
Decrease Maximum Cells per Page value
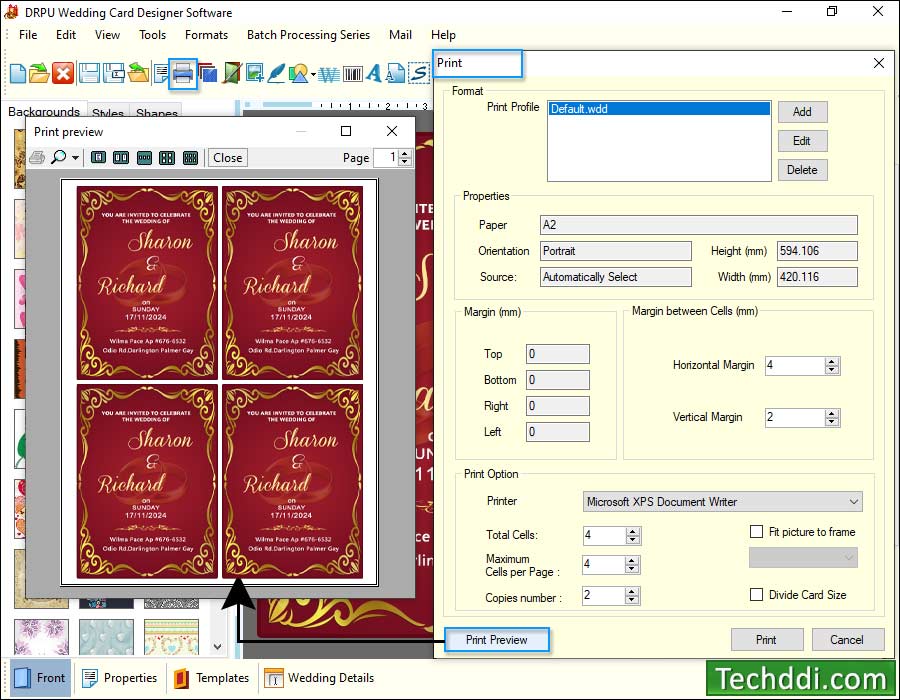point(632,569)
